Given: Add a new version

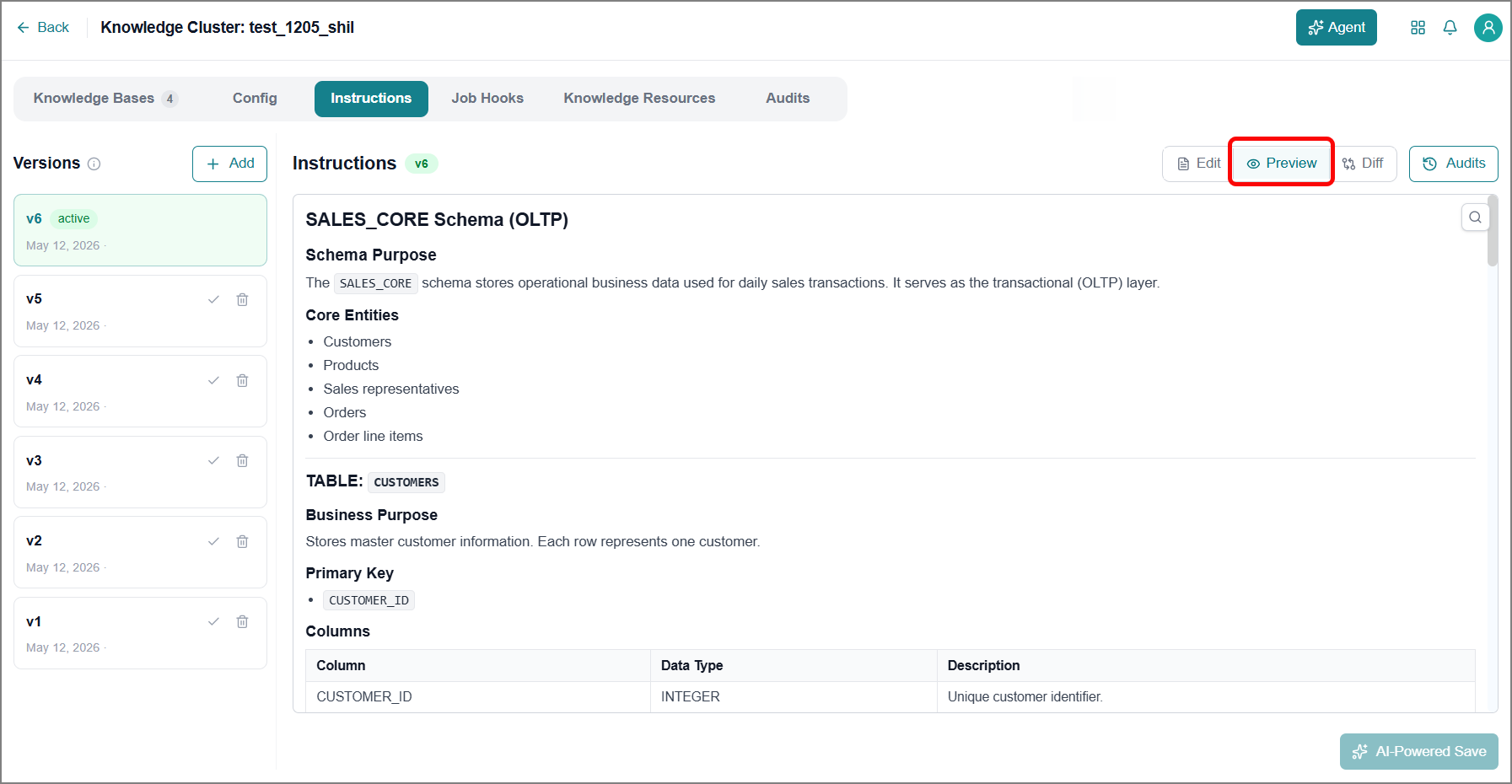Looking at the screenshot, I should click(x=229, y=164).
